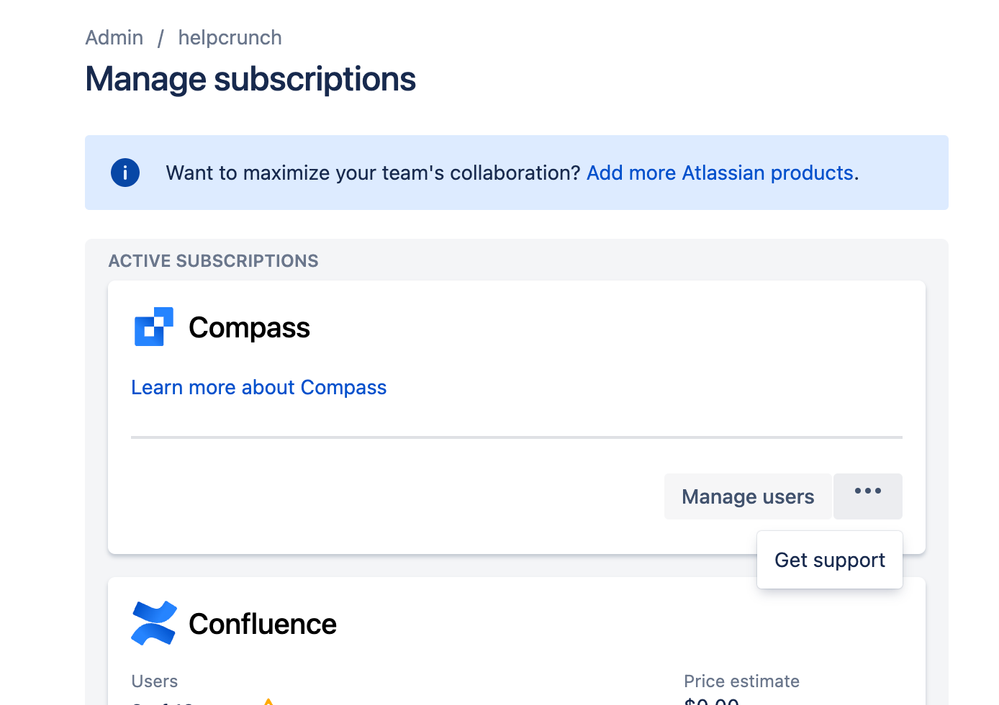Viewport: 999px width, 705px height.
Task: Toggle Compass more actions ellipsis menu
Action: 868,496
